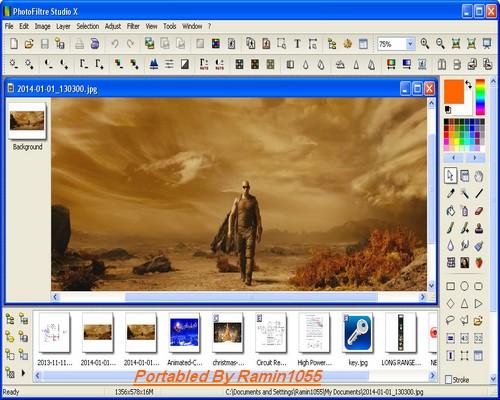
Task: Click the orange foreground color swatch
Action: pyautogui.click(x=454, y=91)
